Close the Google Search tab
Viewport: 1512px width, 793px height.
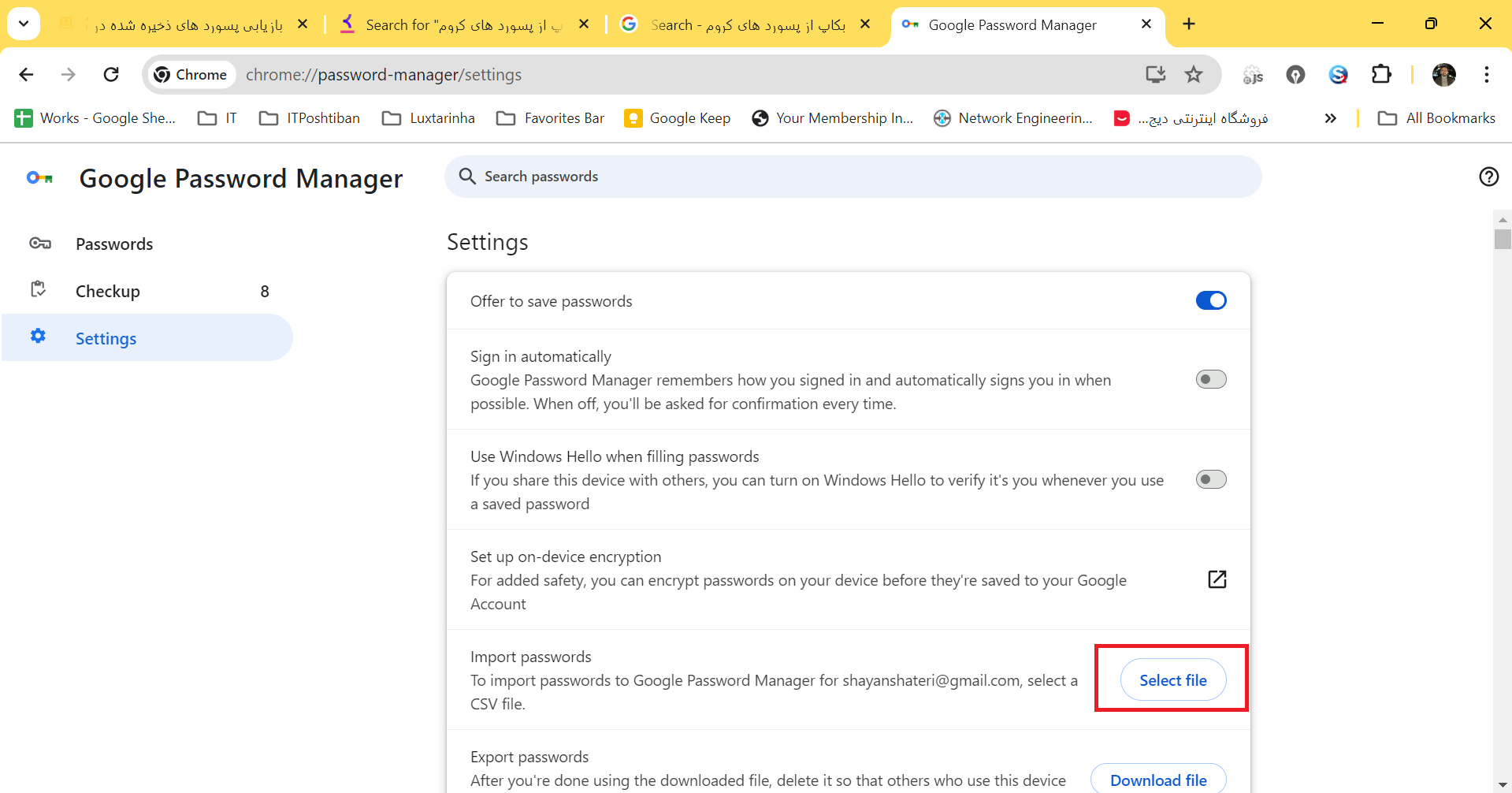pos(865,24)
